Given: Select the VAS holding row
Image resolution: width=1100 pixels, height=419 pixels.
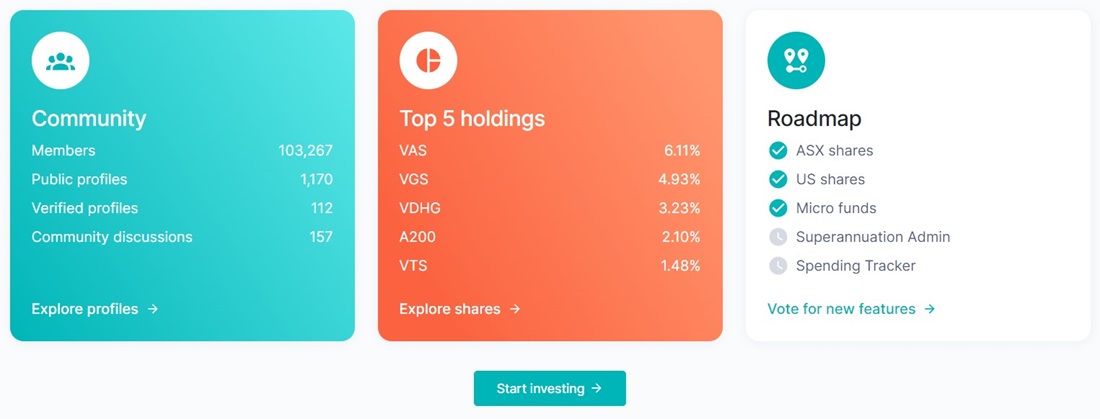Looking at the screenshot, I should click(550, 151).
